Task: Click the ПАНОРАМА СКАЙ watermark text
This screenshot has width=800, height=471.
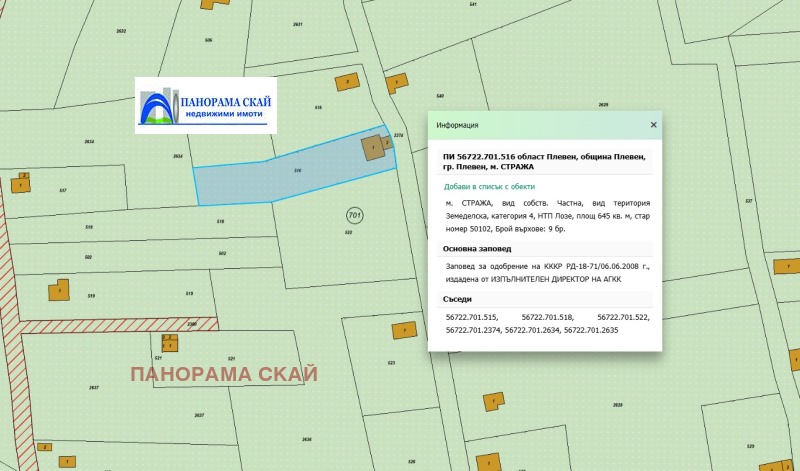Action: (224, 374)
